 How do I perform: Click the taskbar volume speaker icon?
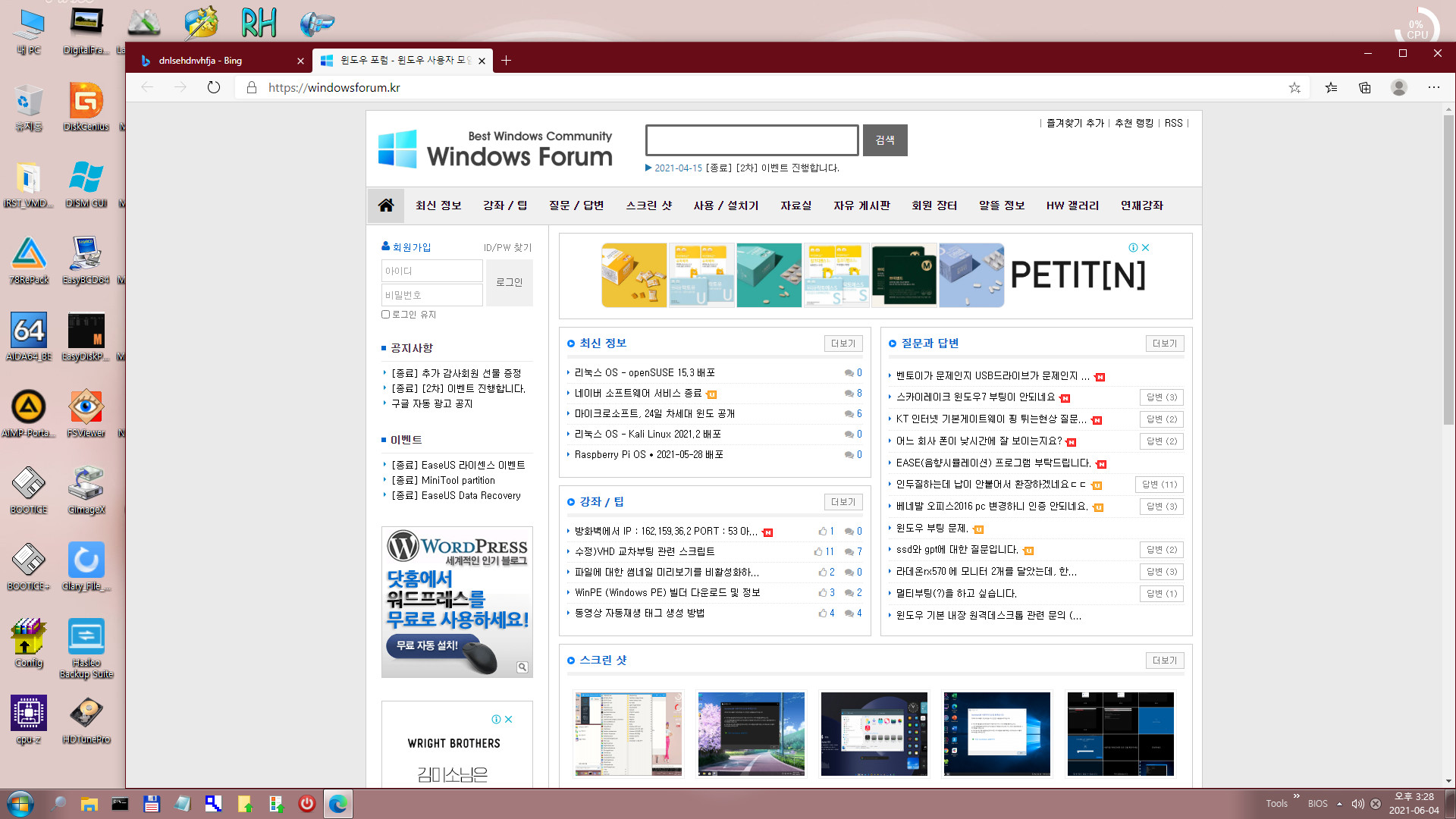click(x=1357, y=804)
